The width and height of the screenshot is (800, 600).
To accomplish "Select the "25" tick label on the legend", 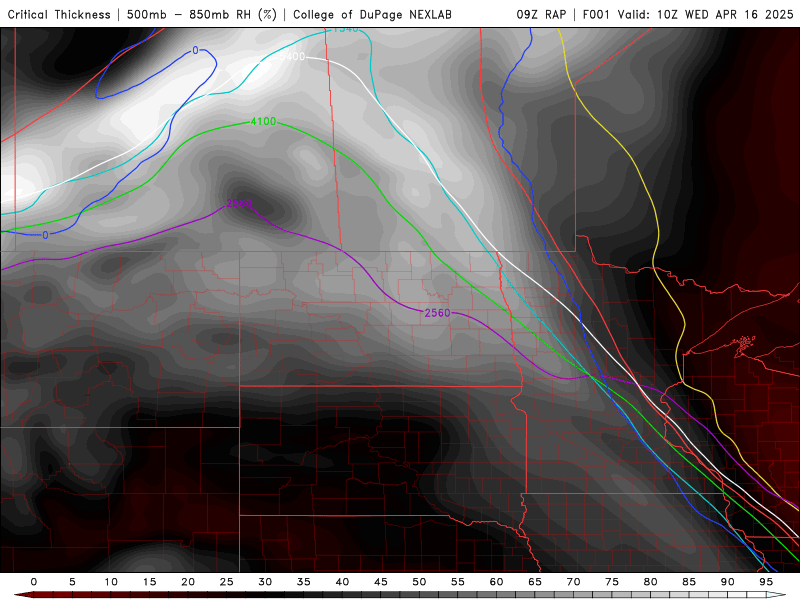I will pyautogui.click(x=227, y=582).
